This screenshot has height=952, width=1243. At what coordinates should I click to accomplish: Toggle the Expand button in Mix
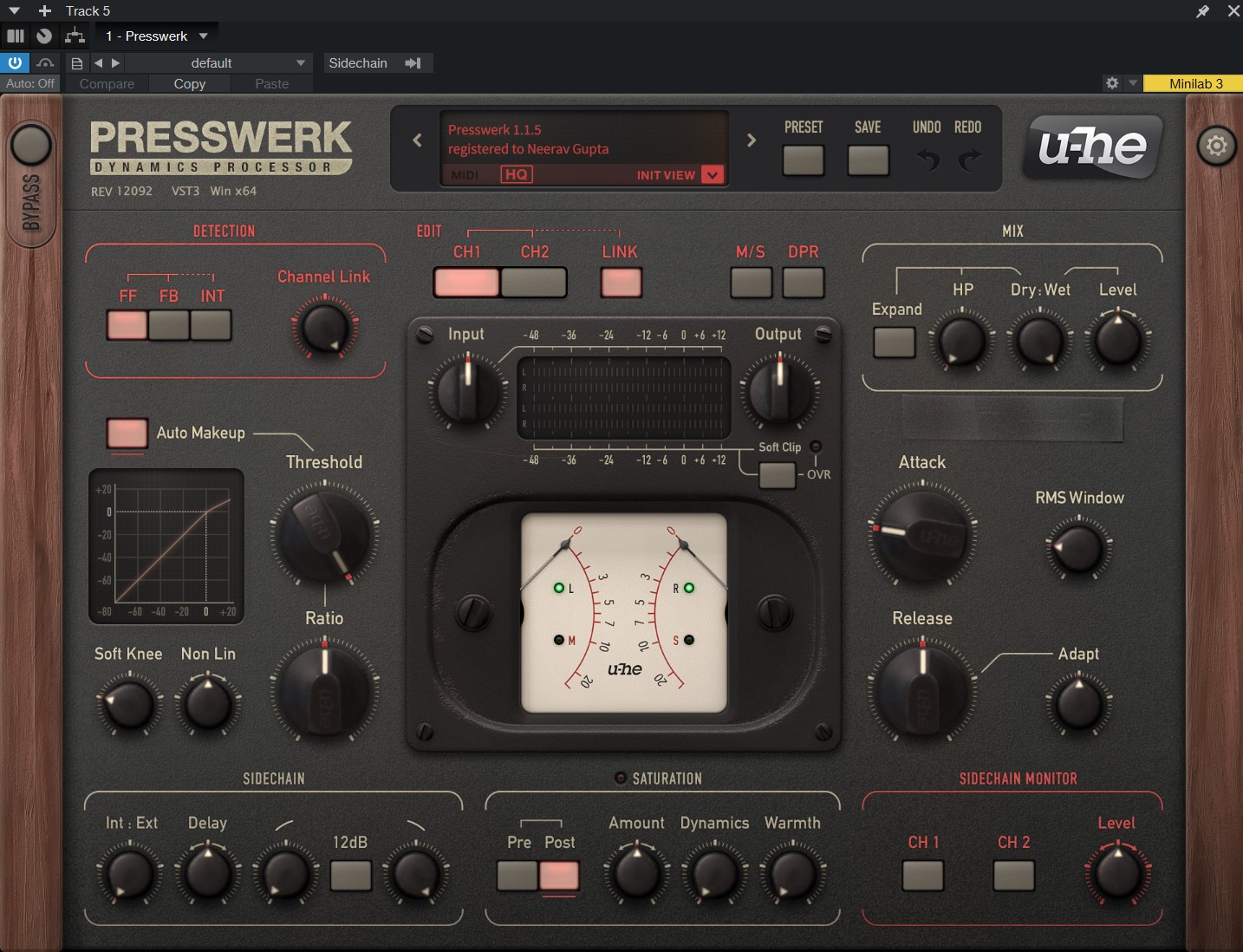pyautogui.click(x=895, y=342)
